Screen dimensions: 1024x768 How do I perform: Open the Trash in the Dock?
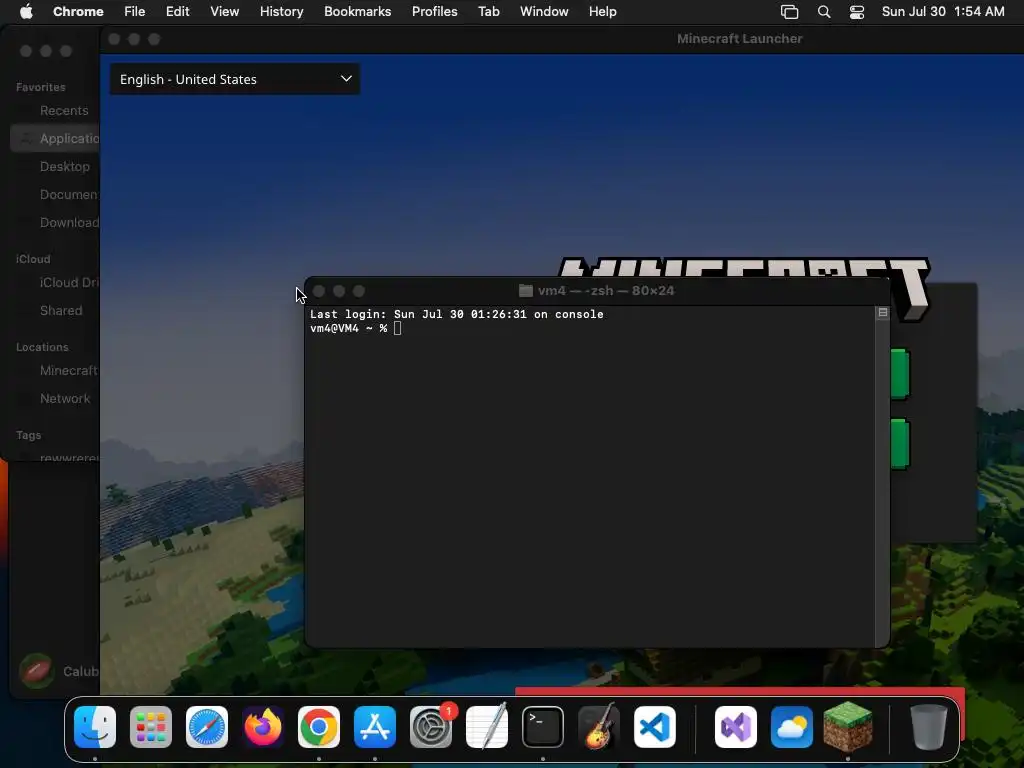(x=929, y=727)
